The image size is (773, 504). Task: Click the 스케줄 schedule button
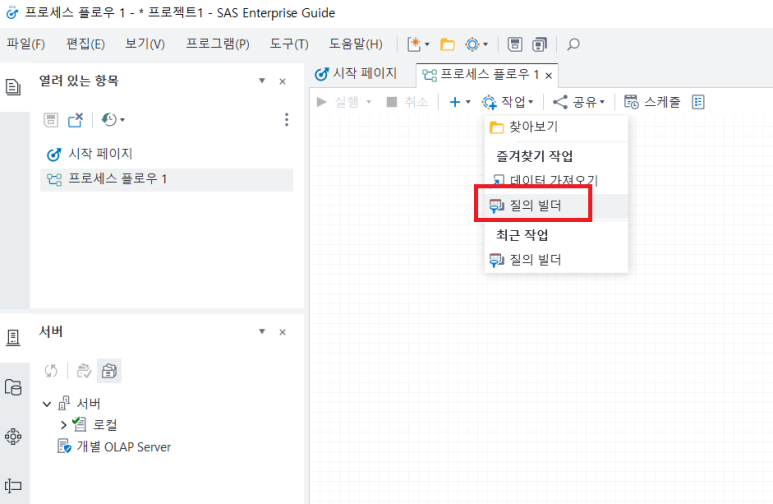(652, 102)
